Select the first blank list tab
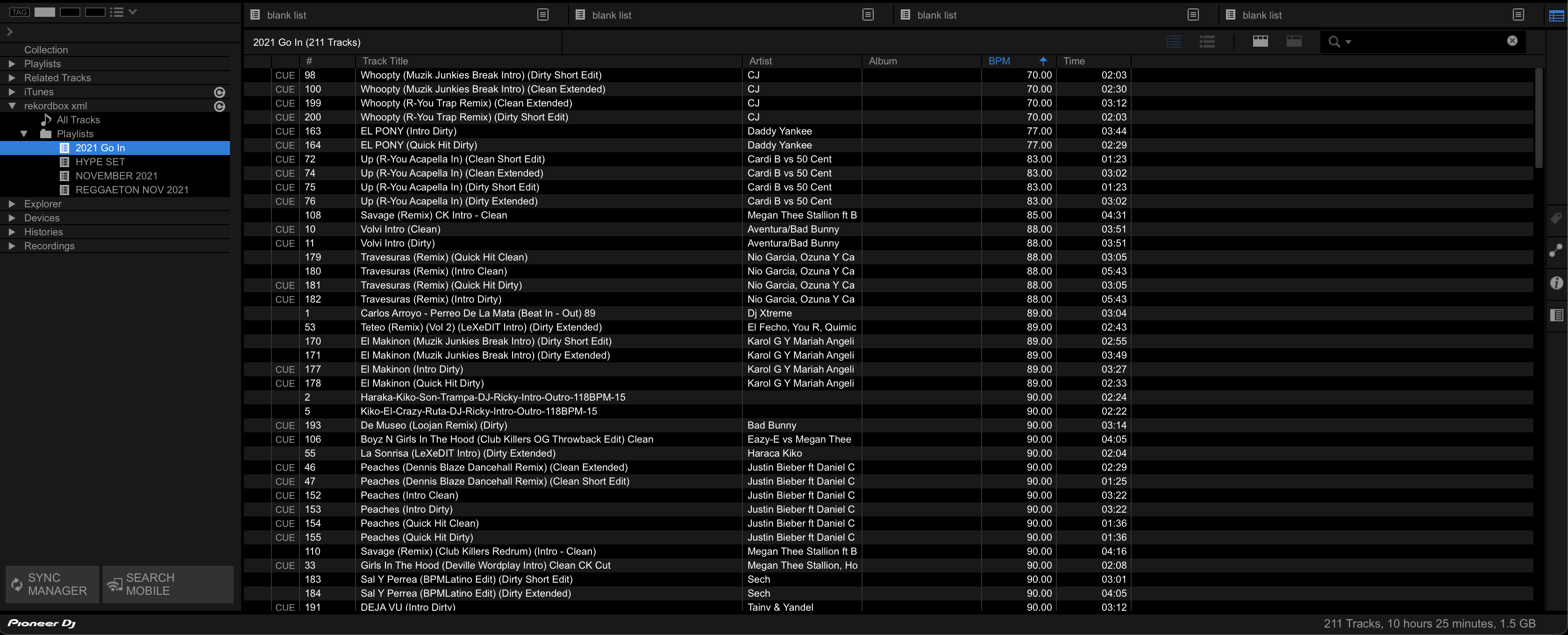This screenshot has height=635, width=1568. click(x=286, y=15)
